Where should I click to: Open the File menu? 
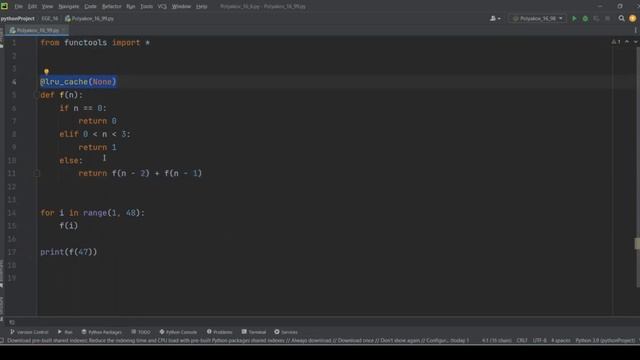tap(18, 7)
